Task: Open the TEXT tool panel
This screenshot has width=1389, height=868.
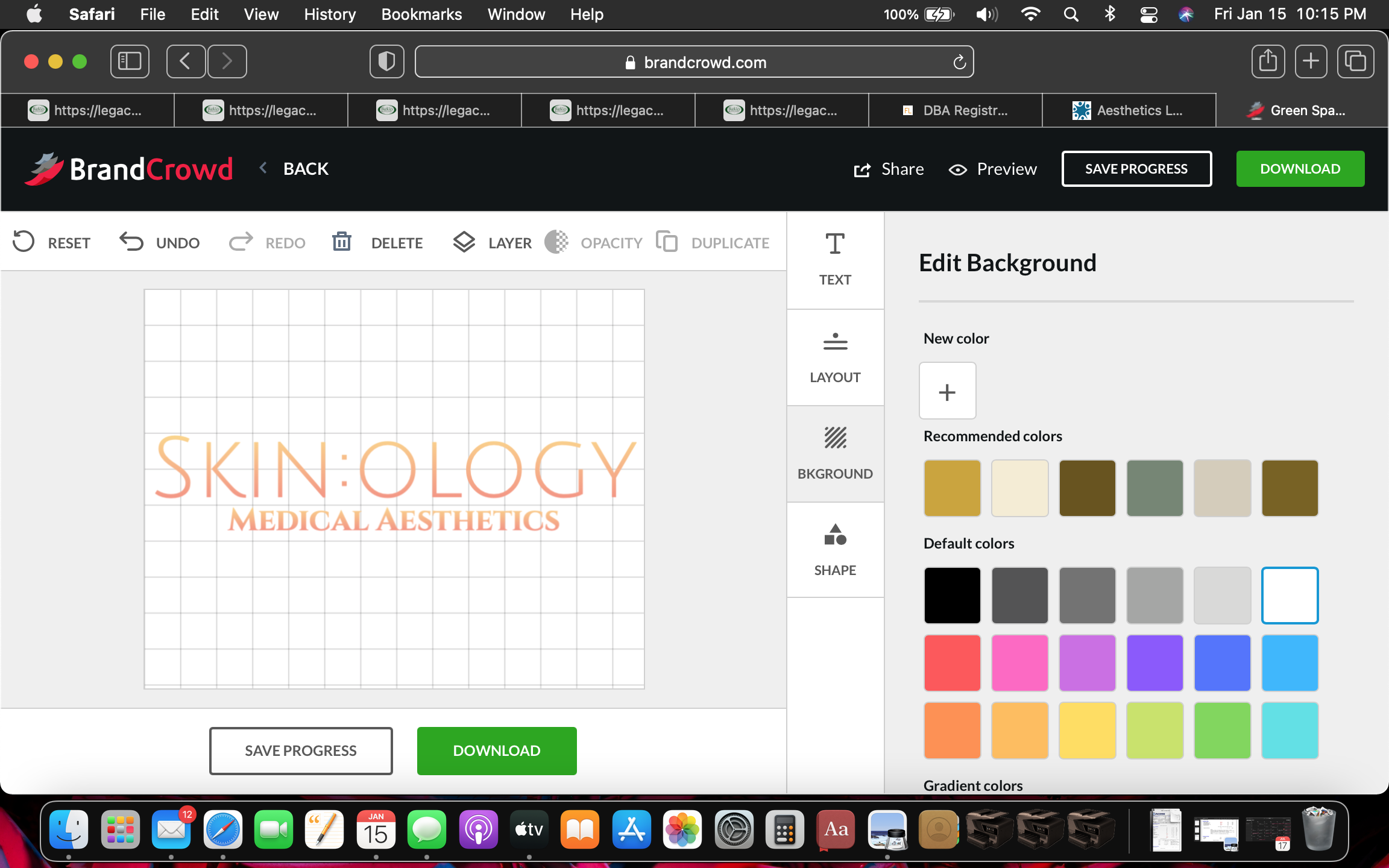Action: click(x=835, y=260)
